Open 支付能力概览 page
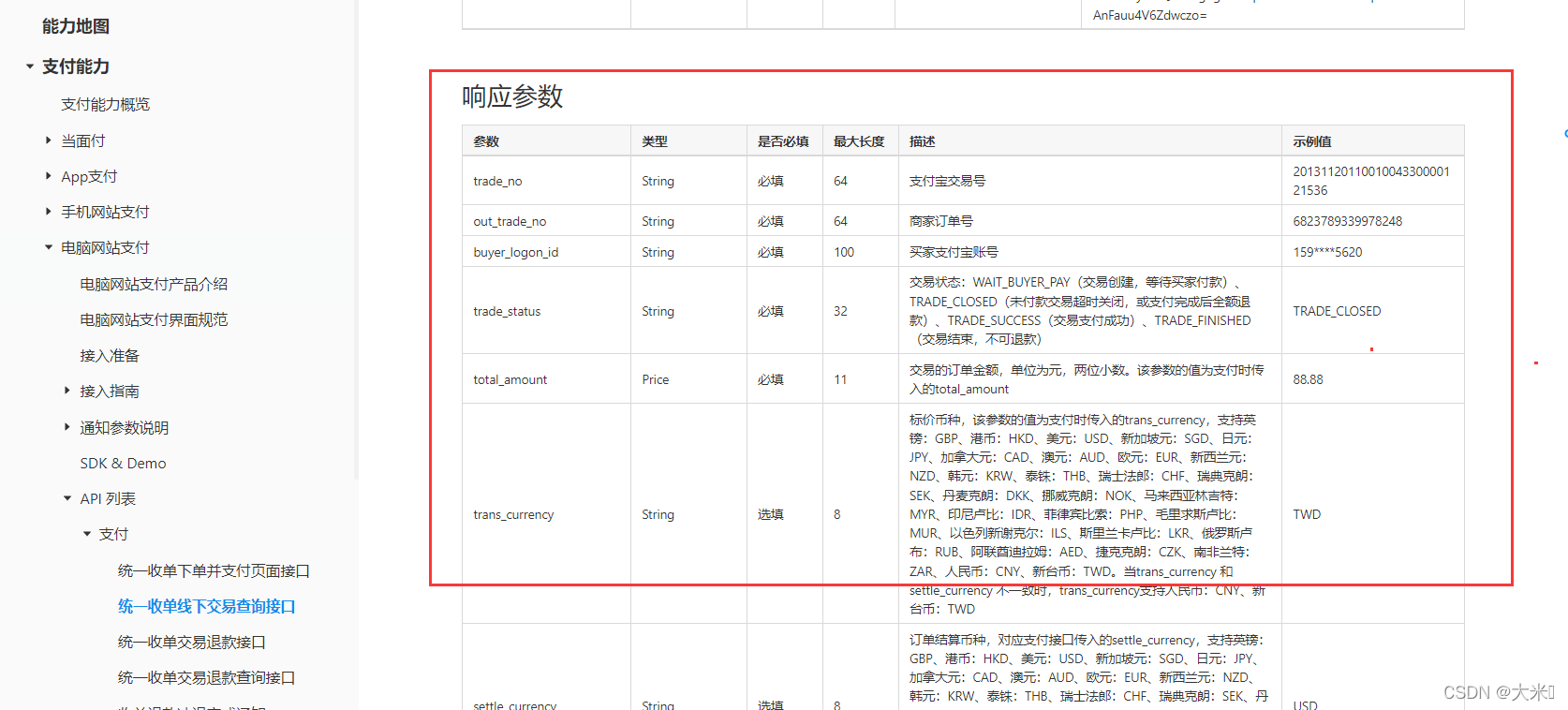The height and width of the screenshot is (710, 1568). 106,104
